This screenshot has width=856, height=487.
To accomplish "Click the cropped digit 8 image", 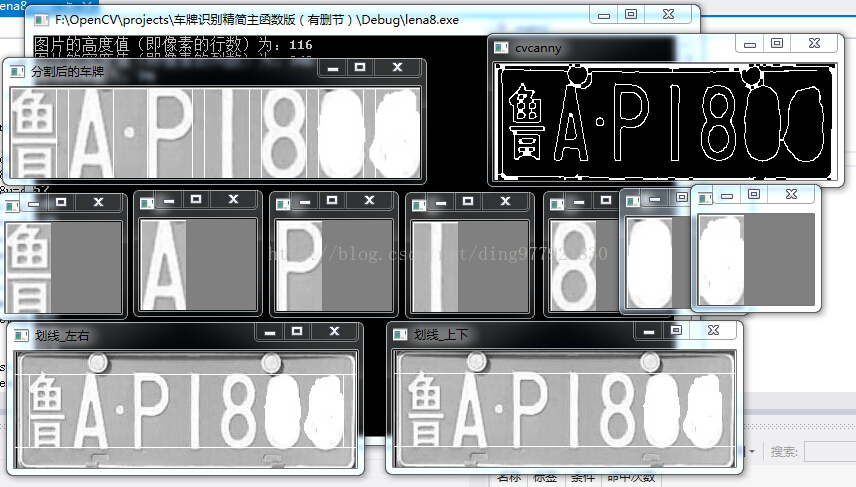I will 573,266.
